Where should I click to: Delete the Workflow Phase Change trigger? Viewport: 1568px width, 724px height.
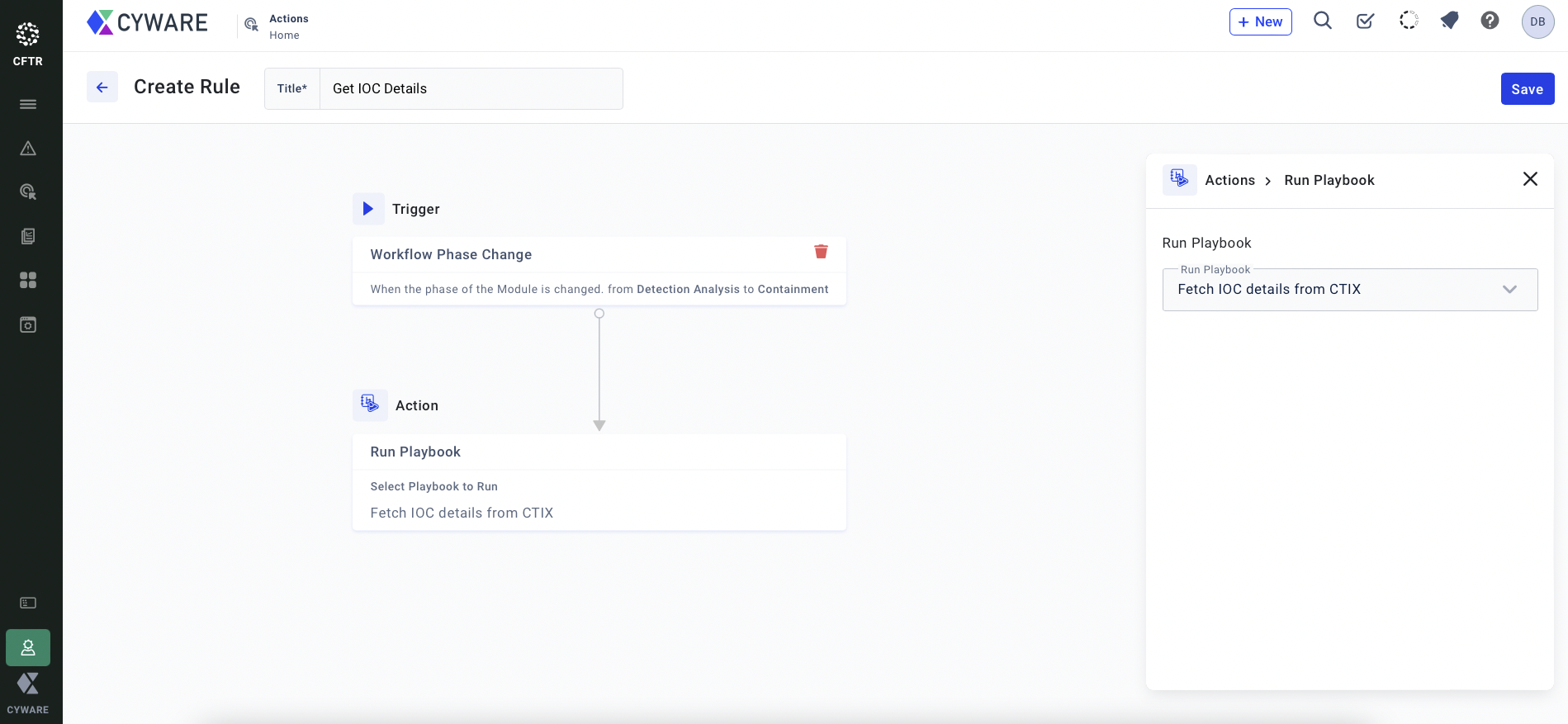click(x=821, y=252)
